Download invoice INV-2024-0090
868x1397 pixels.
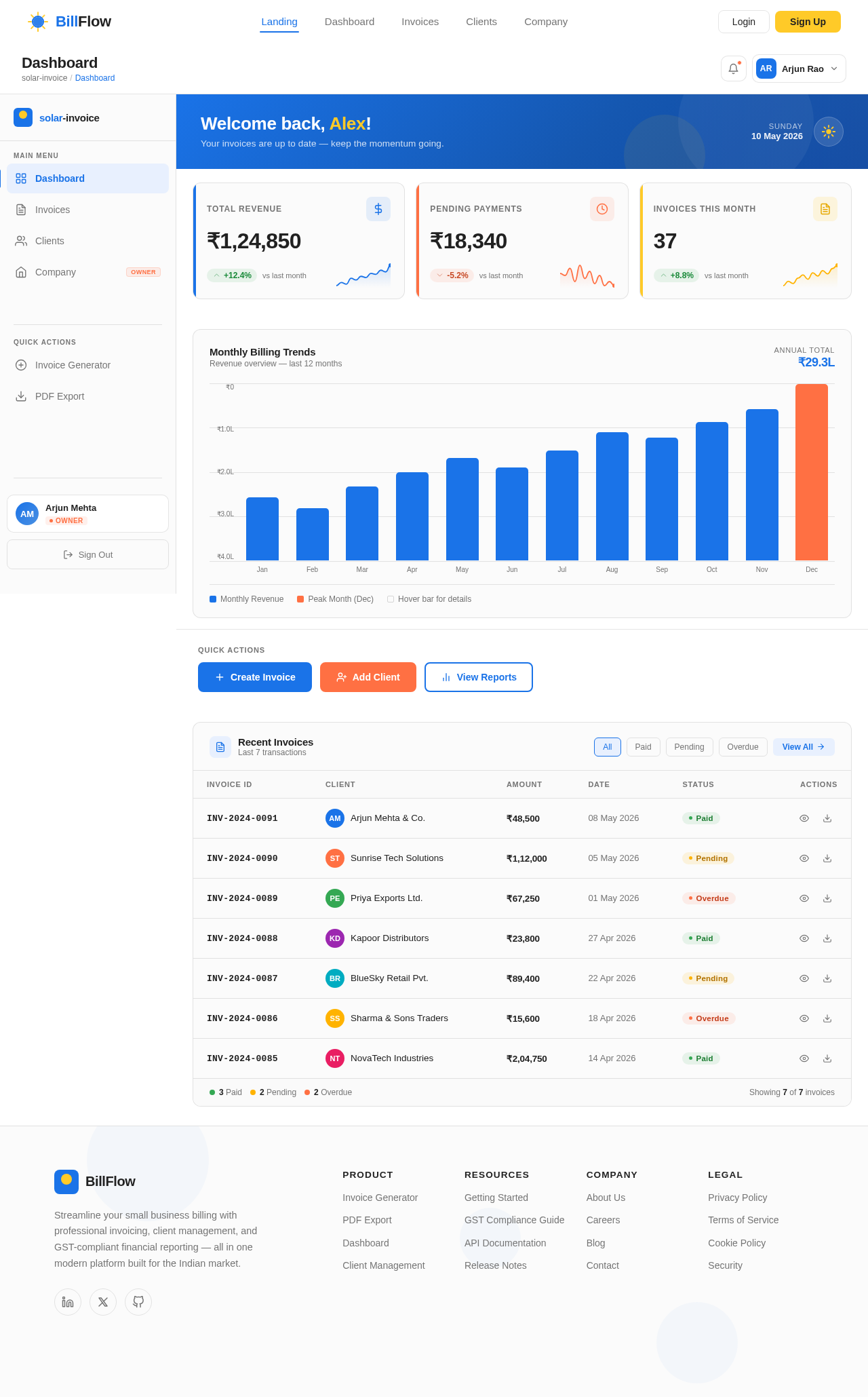[827, 858]
